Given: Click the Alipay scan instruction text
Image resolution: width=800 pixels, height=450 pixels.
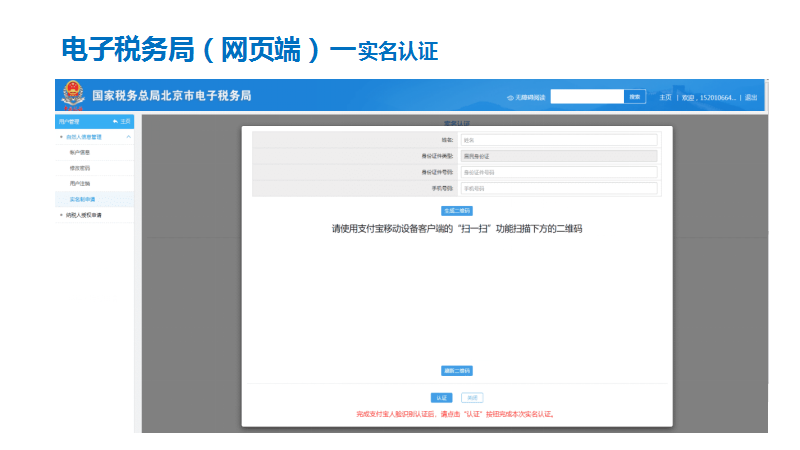Looking at the screenshot, I should click(x=457, y=229).
